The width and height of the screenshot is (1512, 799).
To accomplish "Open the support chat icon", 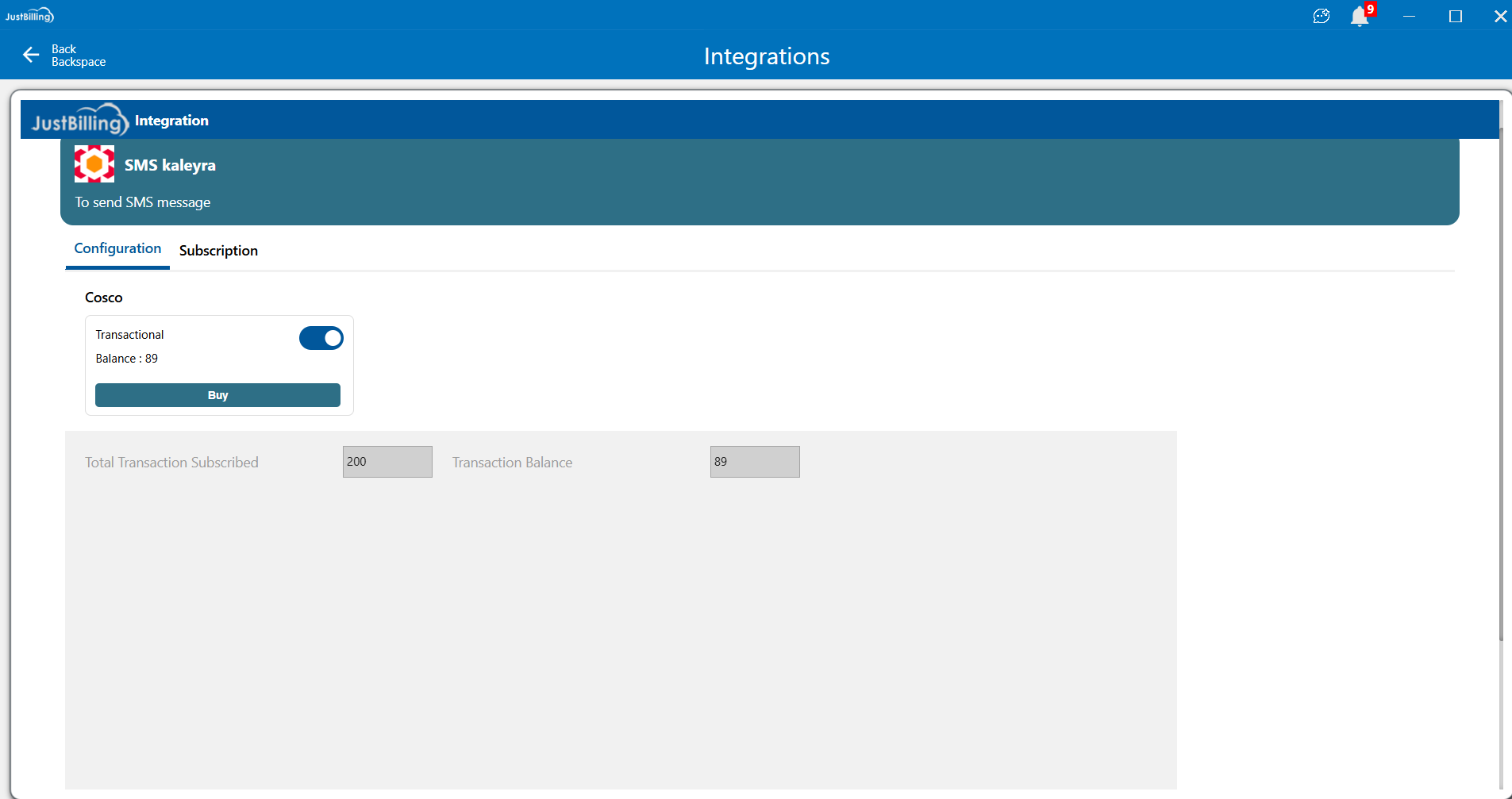I will 1321,16.
